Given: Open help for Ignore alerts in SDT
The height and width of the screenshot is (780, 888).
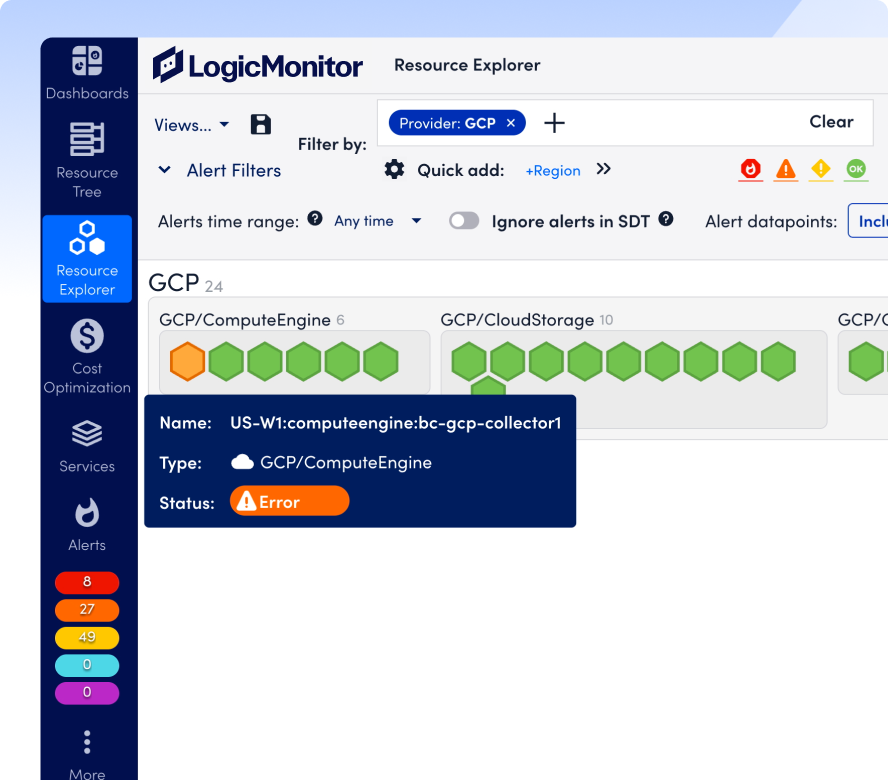Looking at the screenshot, I should click(666, 219).
